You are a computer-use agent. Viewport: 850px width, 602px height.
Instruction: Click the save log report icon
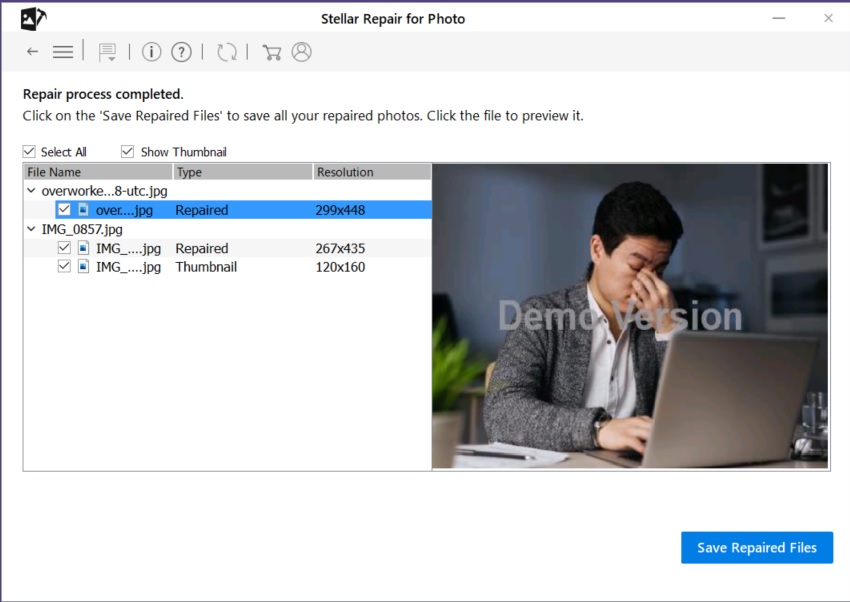tap(107, 52)
